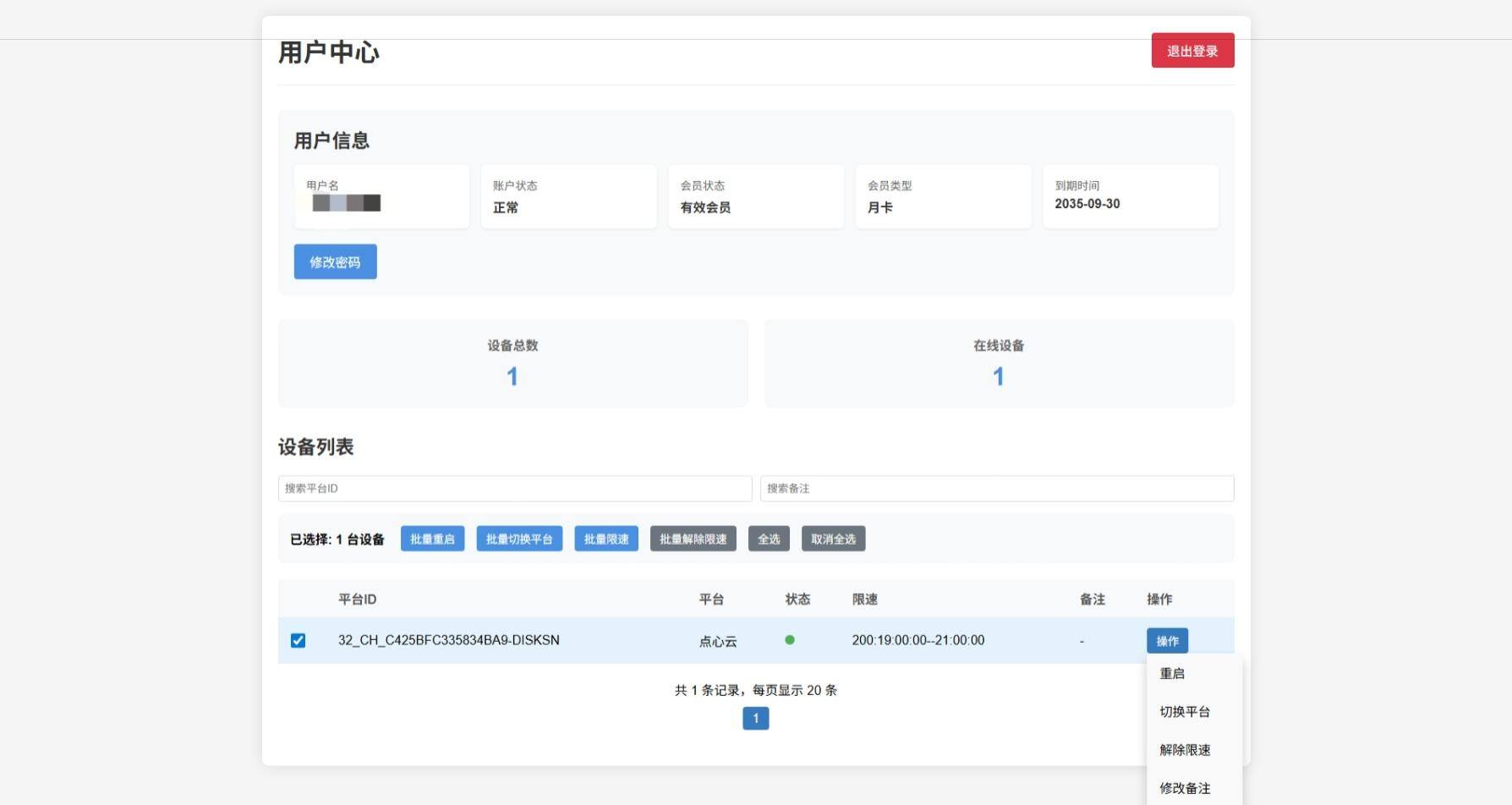Click the 搜索平台ID search field
This screenshot has height=805, width=1512.
(x=514, y=489)
